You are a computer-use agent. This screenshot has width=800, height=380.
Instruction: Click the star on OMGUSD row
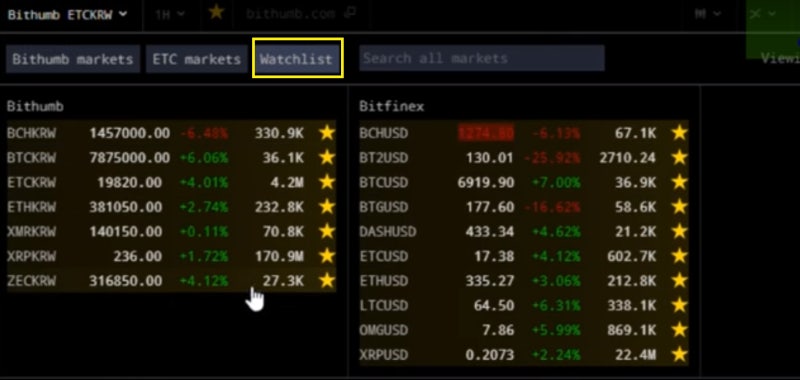[679, 330]
